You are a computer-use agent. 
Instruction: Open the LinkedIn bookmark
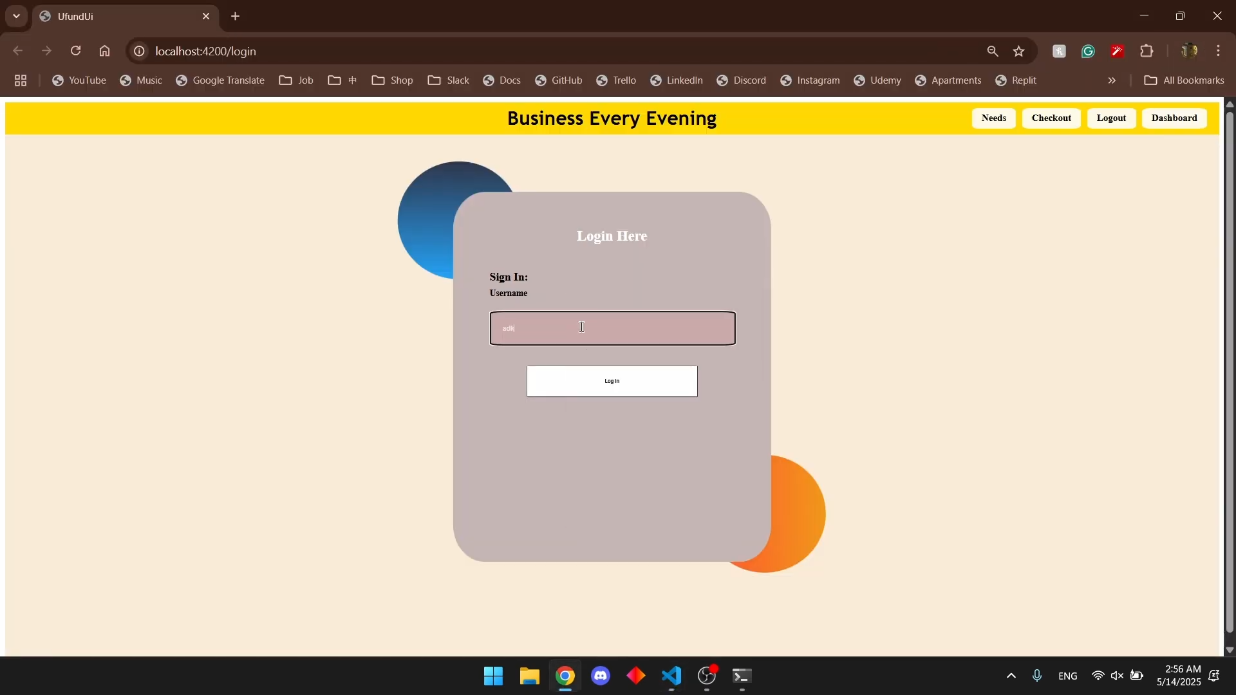tap(676, 80)
